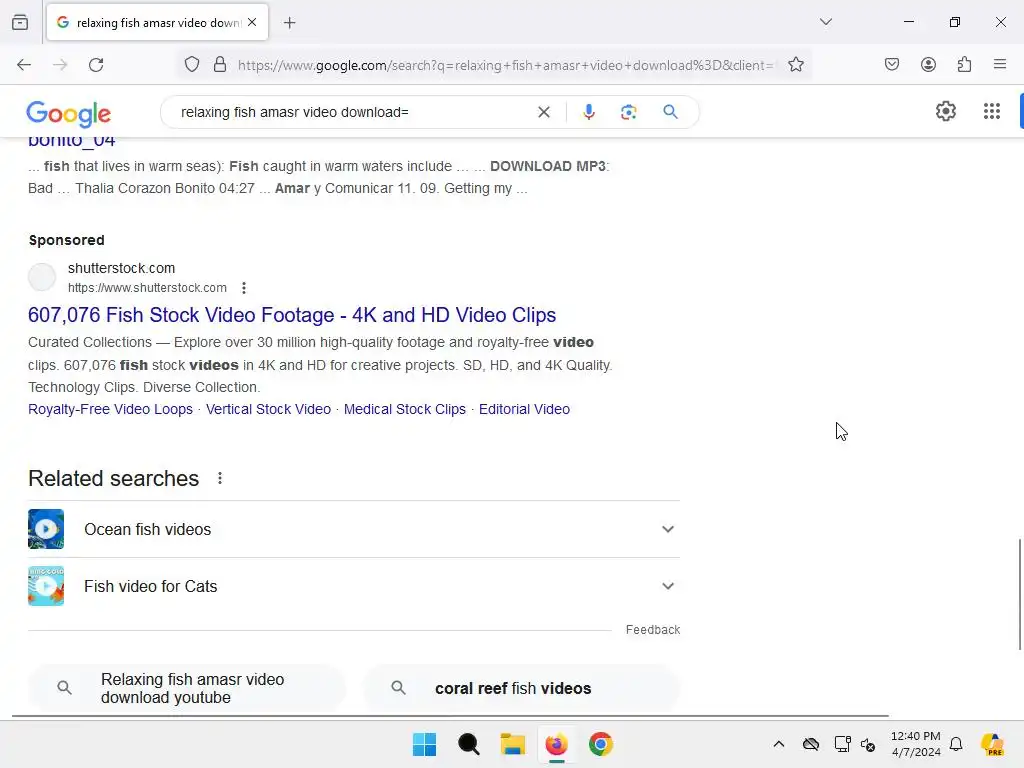1024x768 pixels.
Task: Click the Google search text box
Action: [353, 112]
